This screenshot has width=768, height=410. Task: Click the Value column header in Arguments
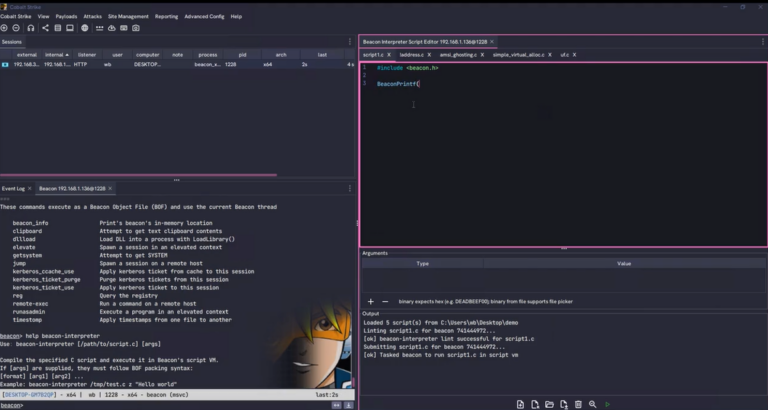pos(624,264)
